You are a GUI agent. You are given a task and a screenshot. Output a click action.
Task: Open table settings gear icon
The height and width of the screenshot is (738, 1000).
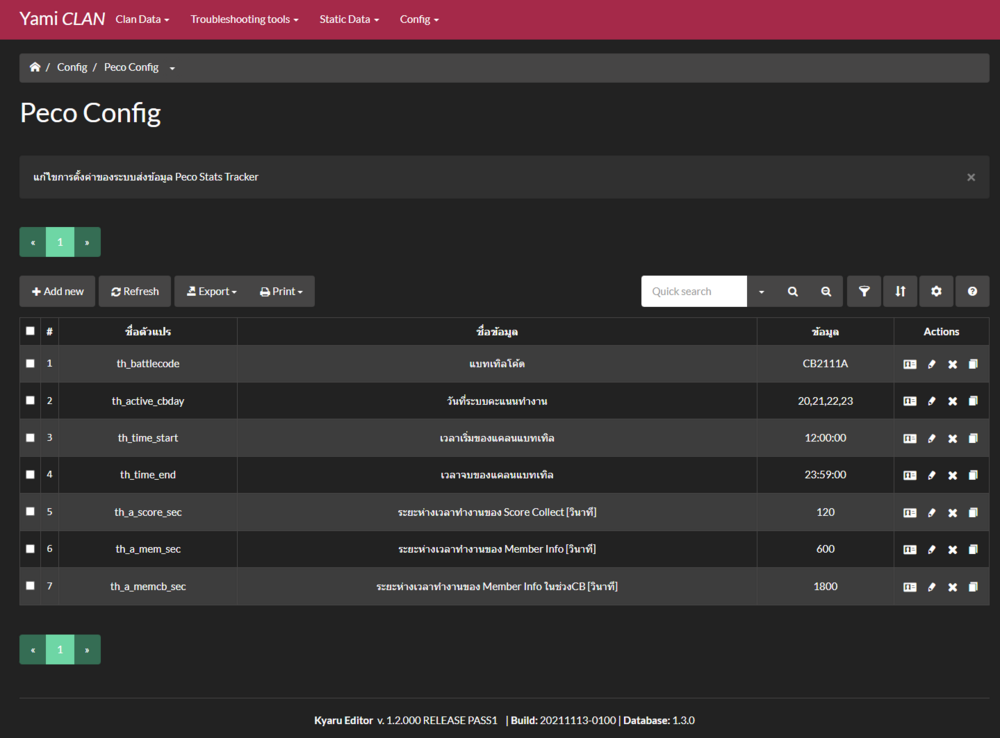point(936,291)
